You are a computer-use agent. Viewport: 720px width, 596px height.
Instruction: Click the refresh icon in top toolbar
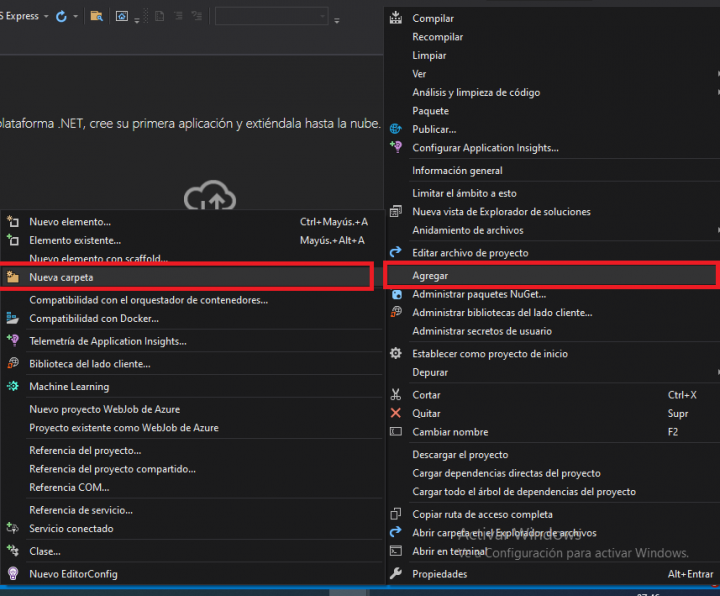tap(62, 16)
